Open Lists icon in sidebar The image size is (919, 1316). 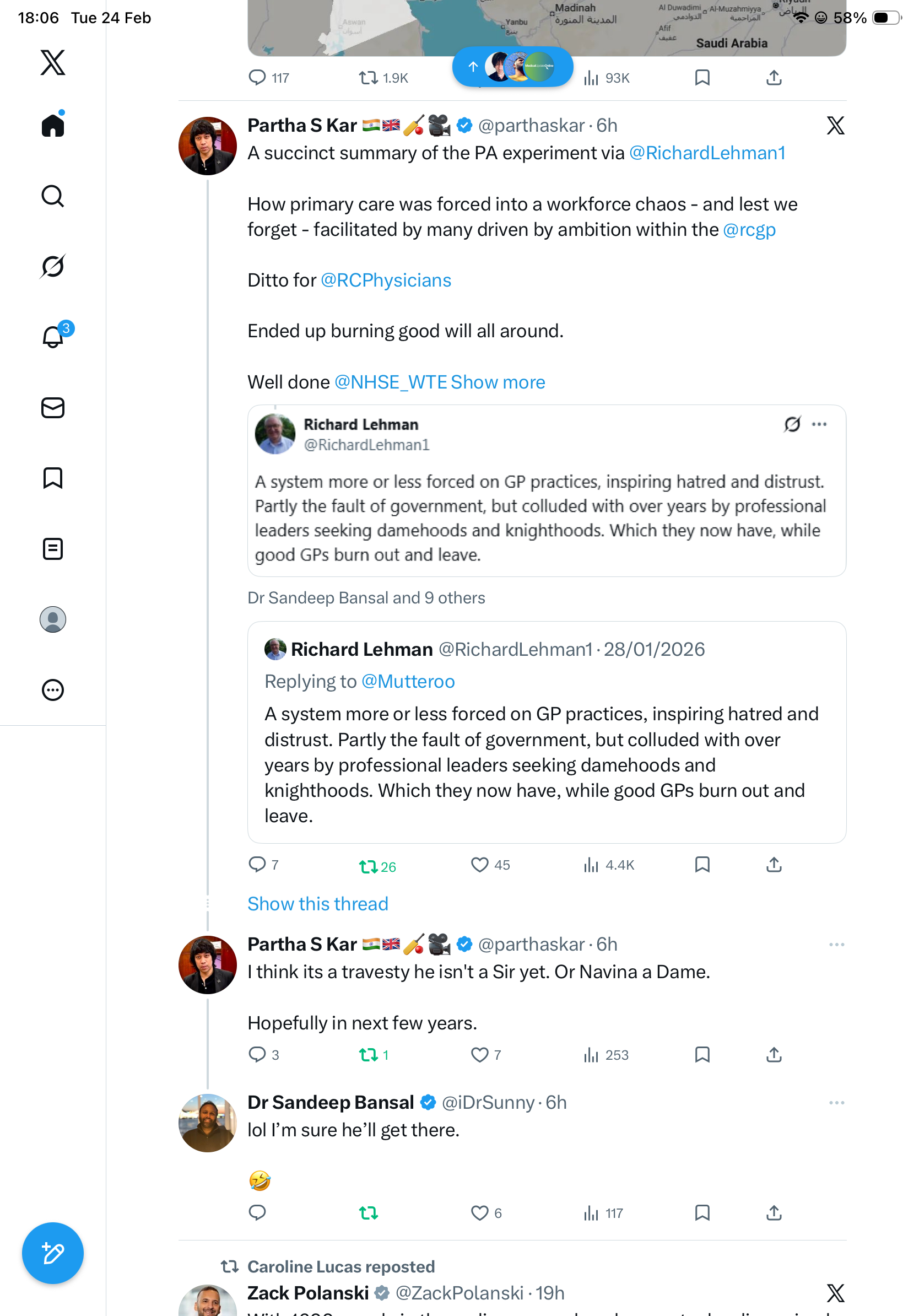tap(53, 548)
